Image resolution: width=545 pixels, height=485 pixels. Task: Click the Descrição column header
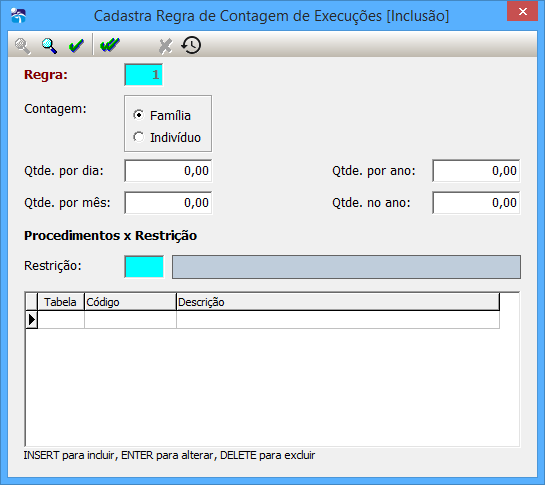(x=338, y=302)
